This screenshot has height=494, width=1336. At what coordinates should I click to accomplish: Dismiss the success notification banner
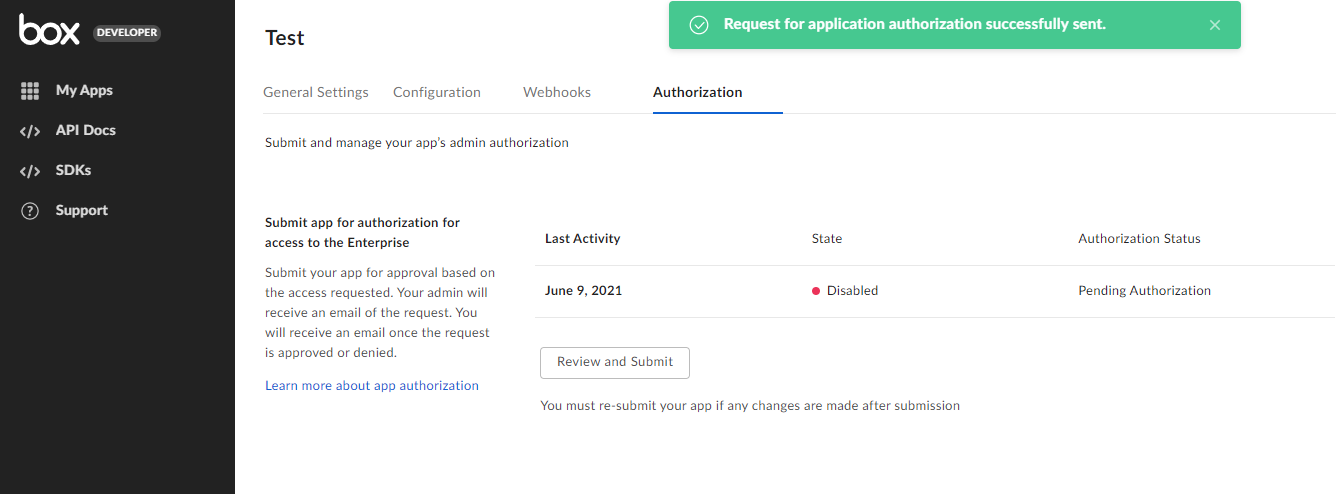tap(1214, 25)
